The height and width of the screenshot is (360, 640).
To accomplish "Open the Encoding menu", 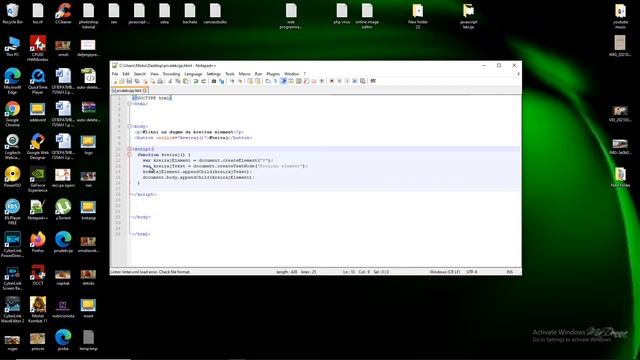I will [171, 74].
